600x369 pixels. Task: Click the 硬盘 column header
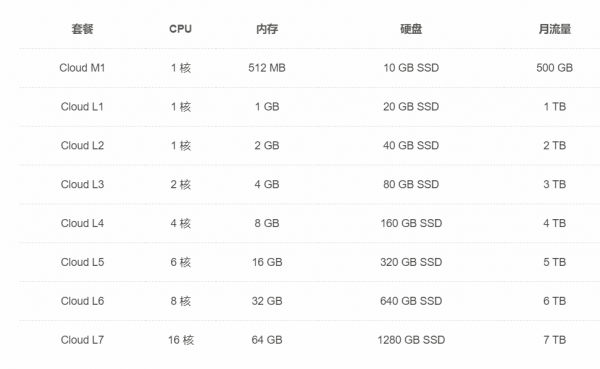click(x=411, y=29)
